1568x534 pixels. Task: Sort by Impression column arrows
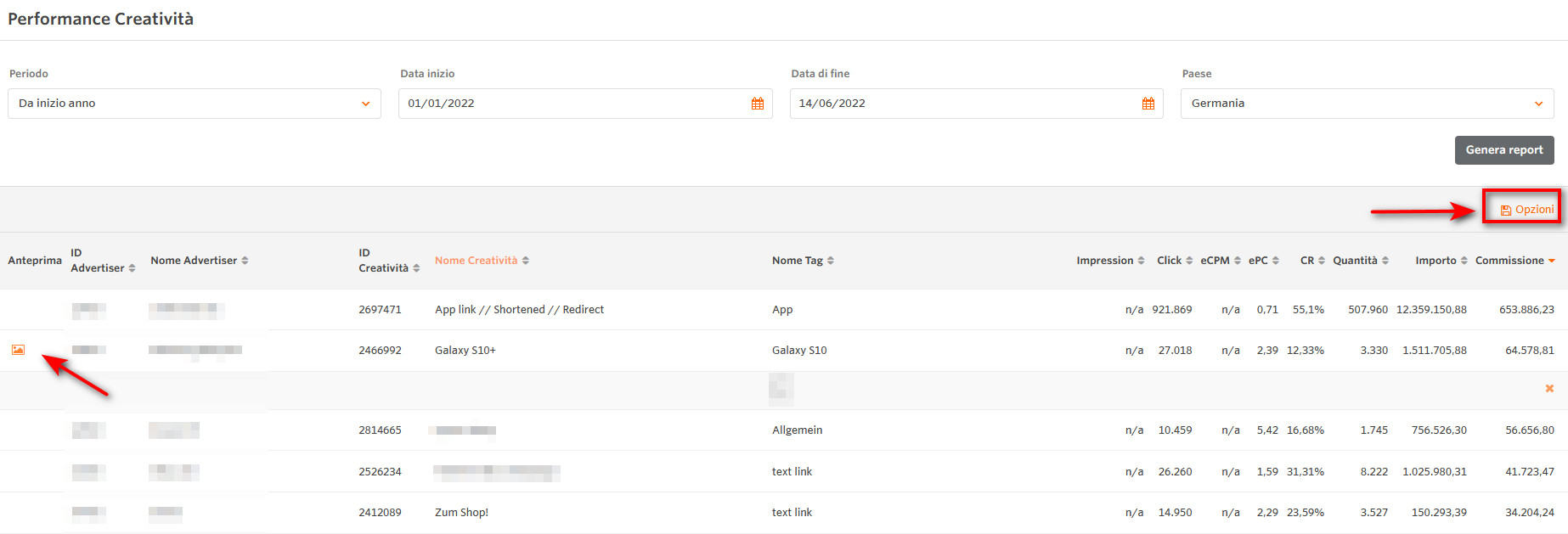click(1141, 261)
